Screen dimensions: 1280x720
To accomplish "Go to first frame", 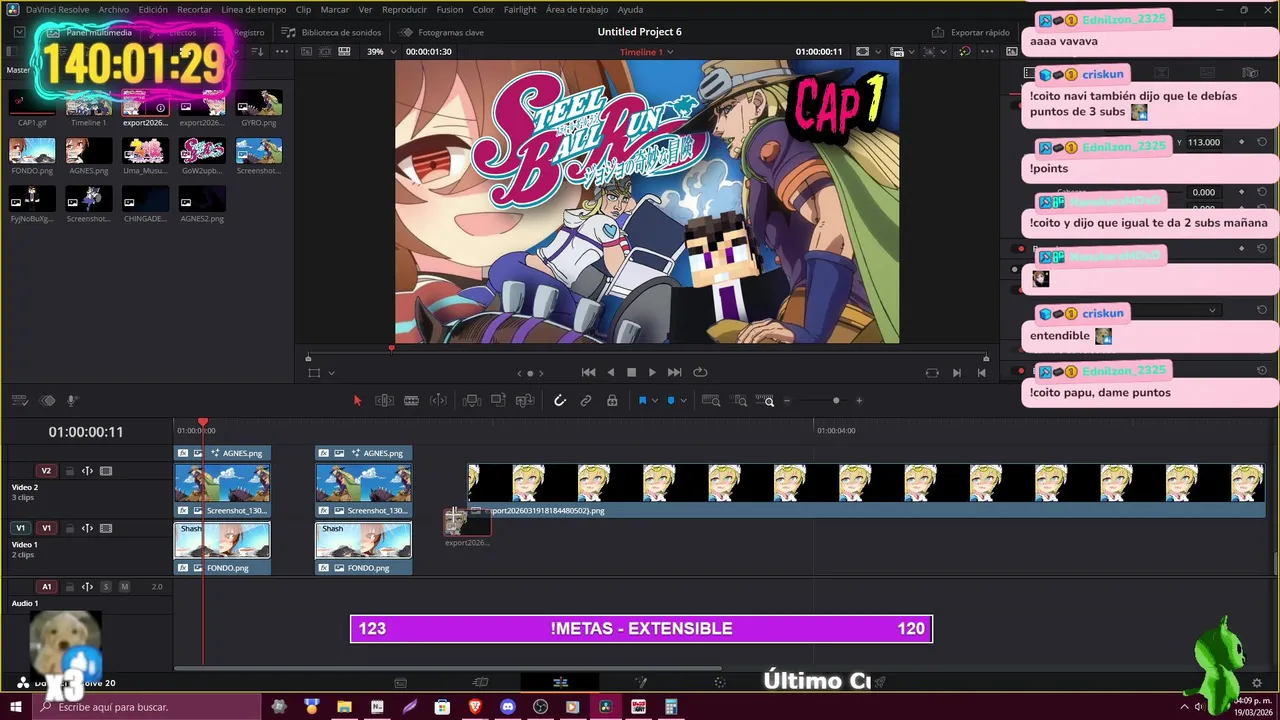I will click(x=588, y=372).
